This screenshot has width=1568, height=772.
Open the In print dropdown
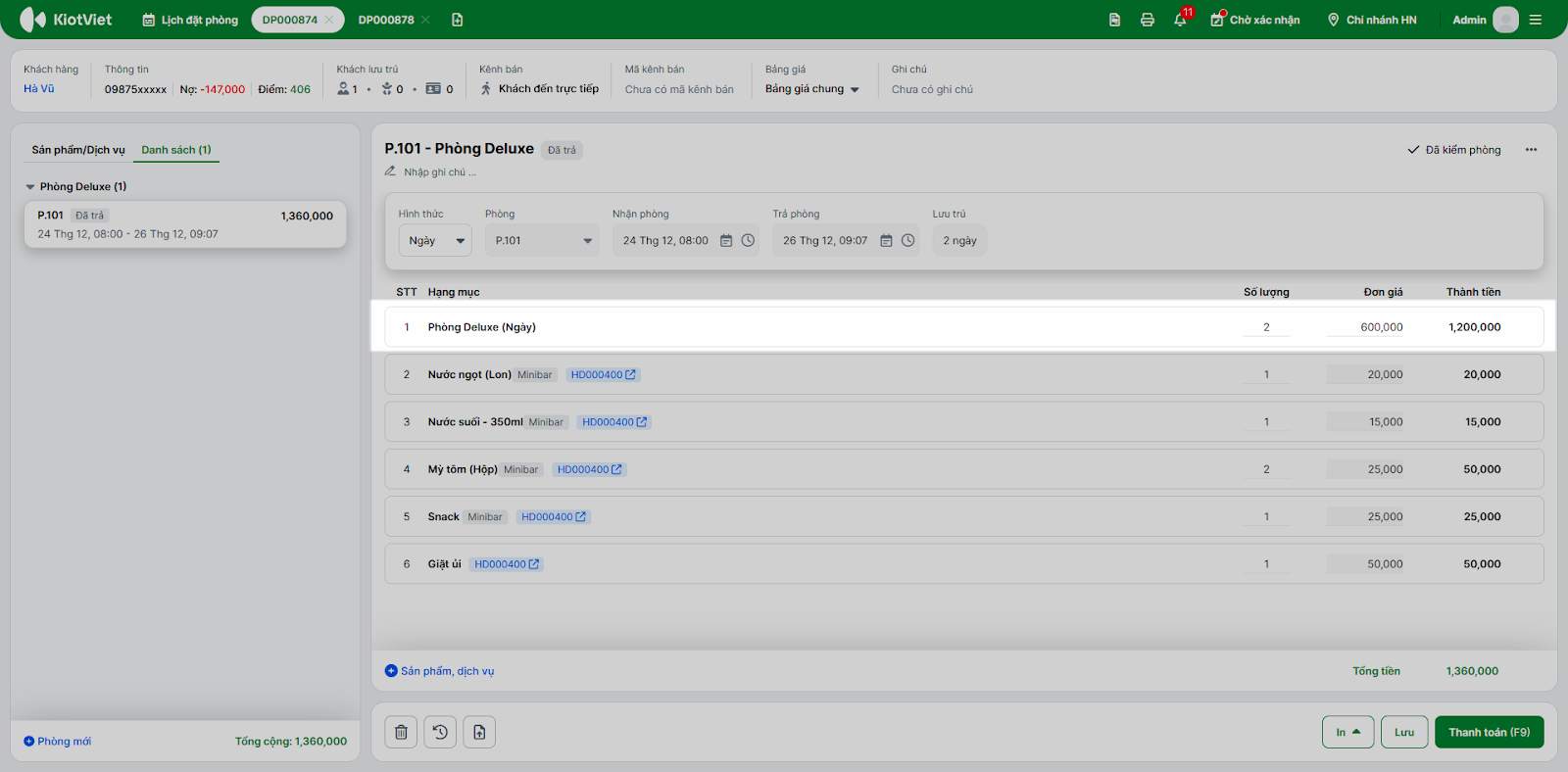pyautogui.click(x=1348, y=732)
